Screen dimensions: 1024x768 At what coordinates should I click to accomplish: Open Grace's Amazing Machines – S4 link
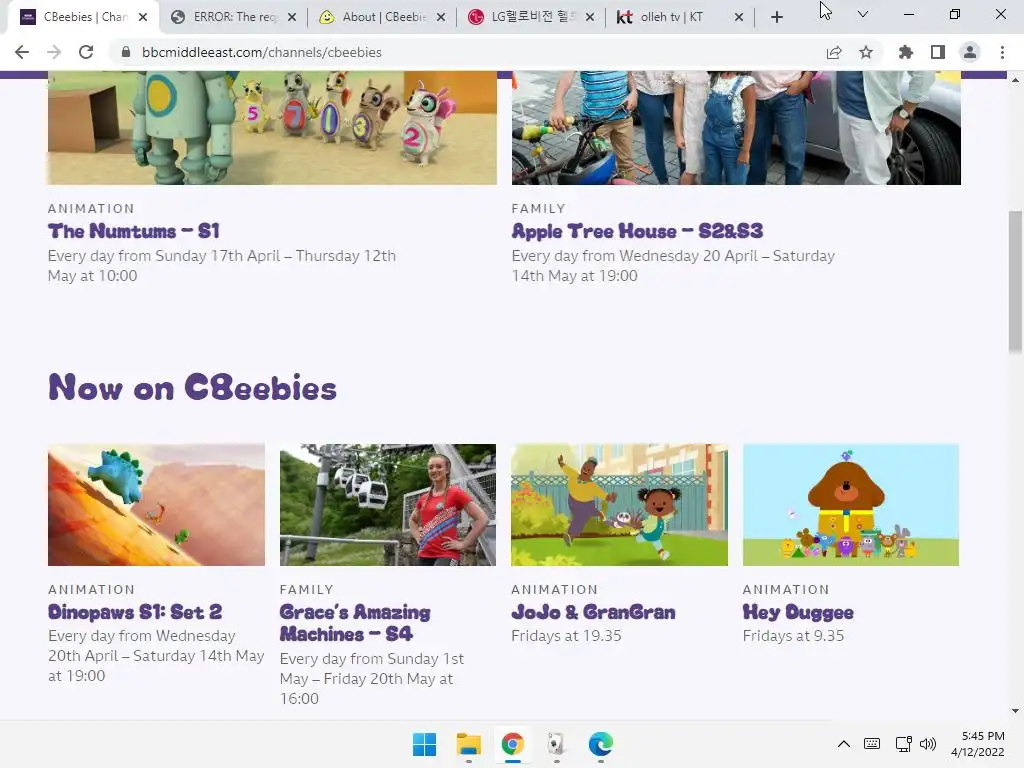(355, 623)
